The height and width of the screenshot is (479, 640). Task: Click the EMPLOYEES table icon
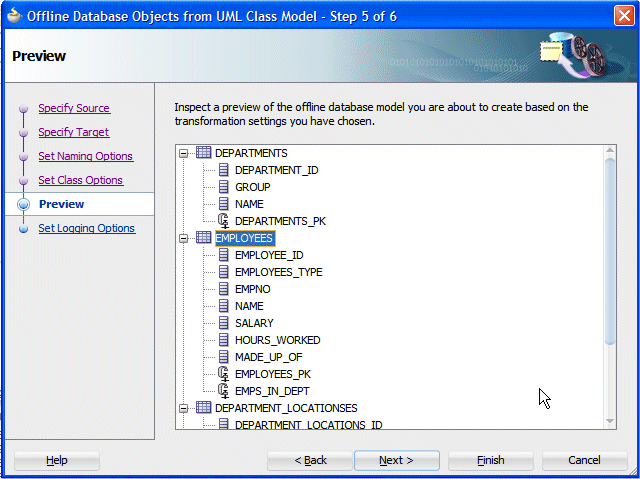pyautogui.click(x=203, y=237)
